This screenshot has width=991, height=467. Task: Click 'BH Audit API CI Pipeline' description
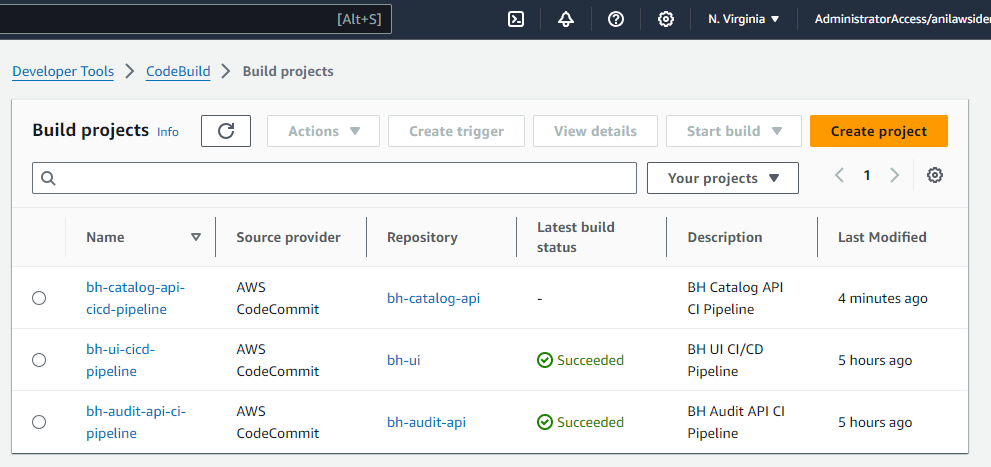[736, 422]
